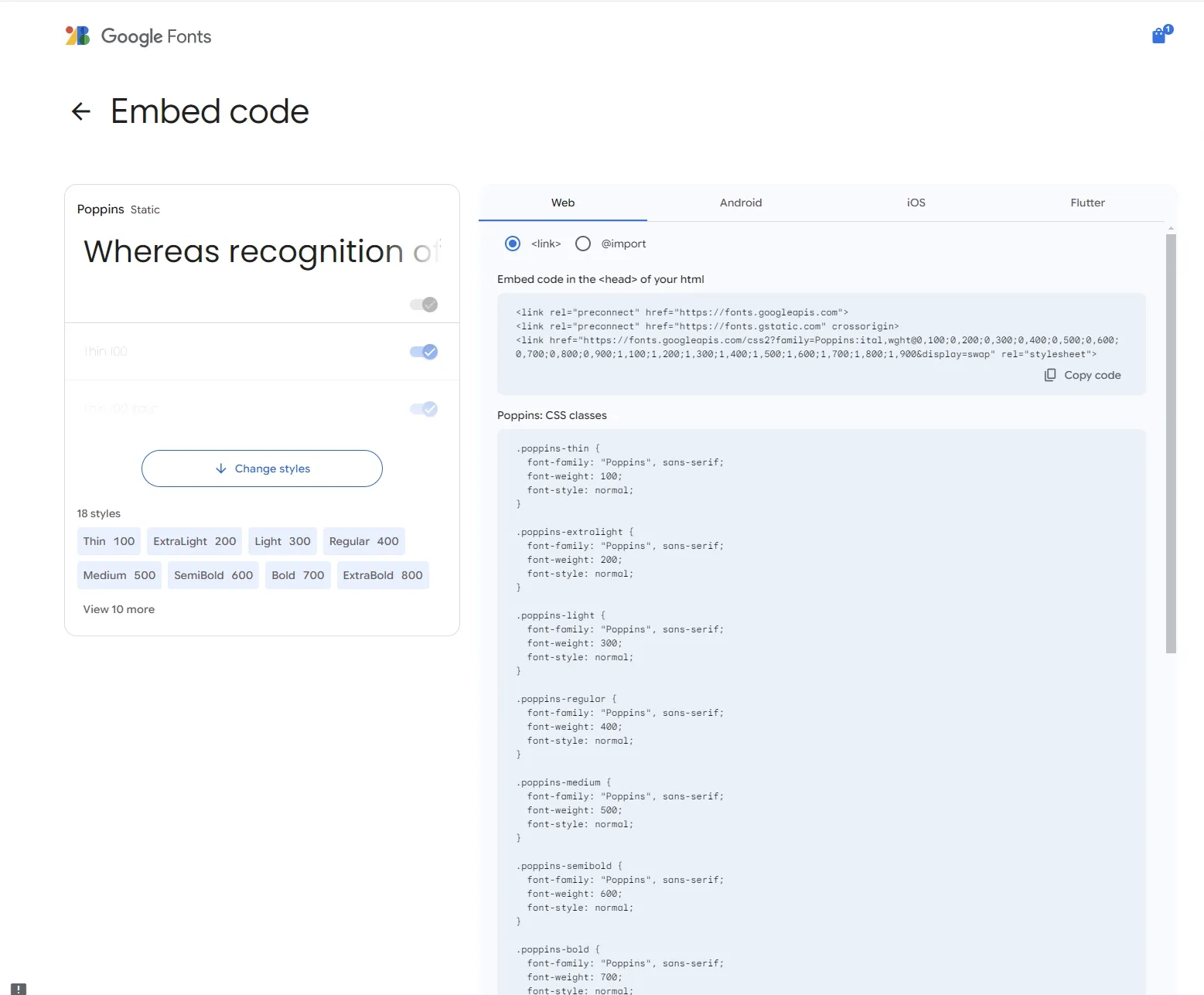The width and height of the screenshot is (1204, 995).
Task: Toggle the all-styles switch under preview
Action: coord(424,305)
